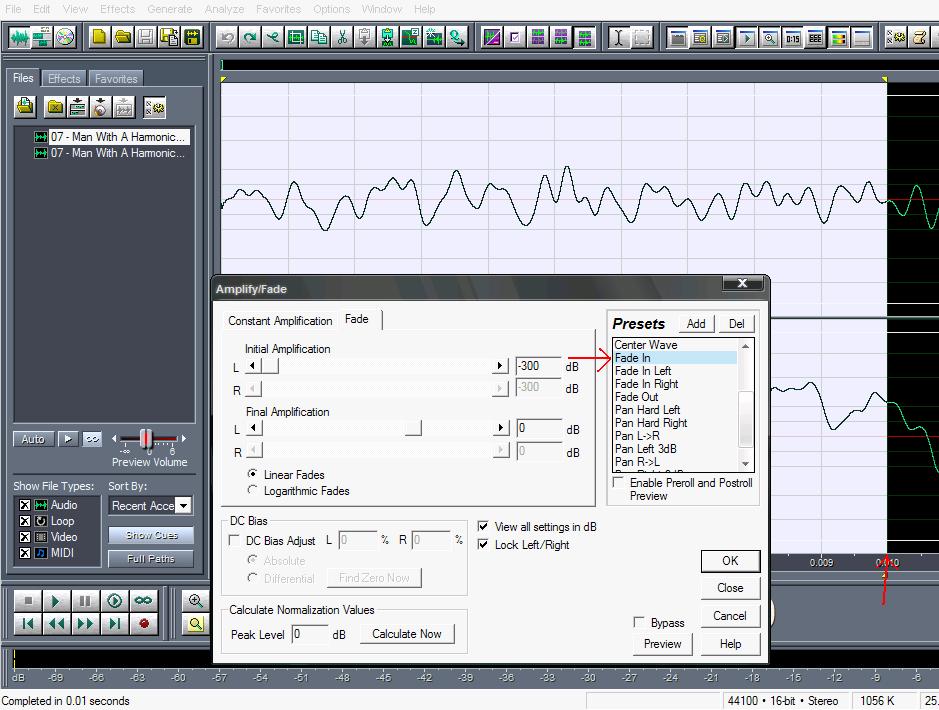
Task: Click the Initial Amplification L slider thumb
Action: [270, 366]
